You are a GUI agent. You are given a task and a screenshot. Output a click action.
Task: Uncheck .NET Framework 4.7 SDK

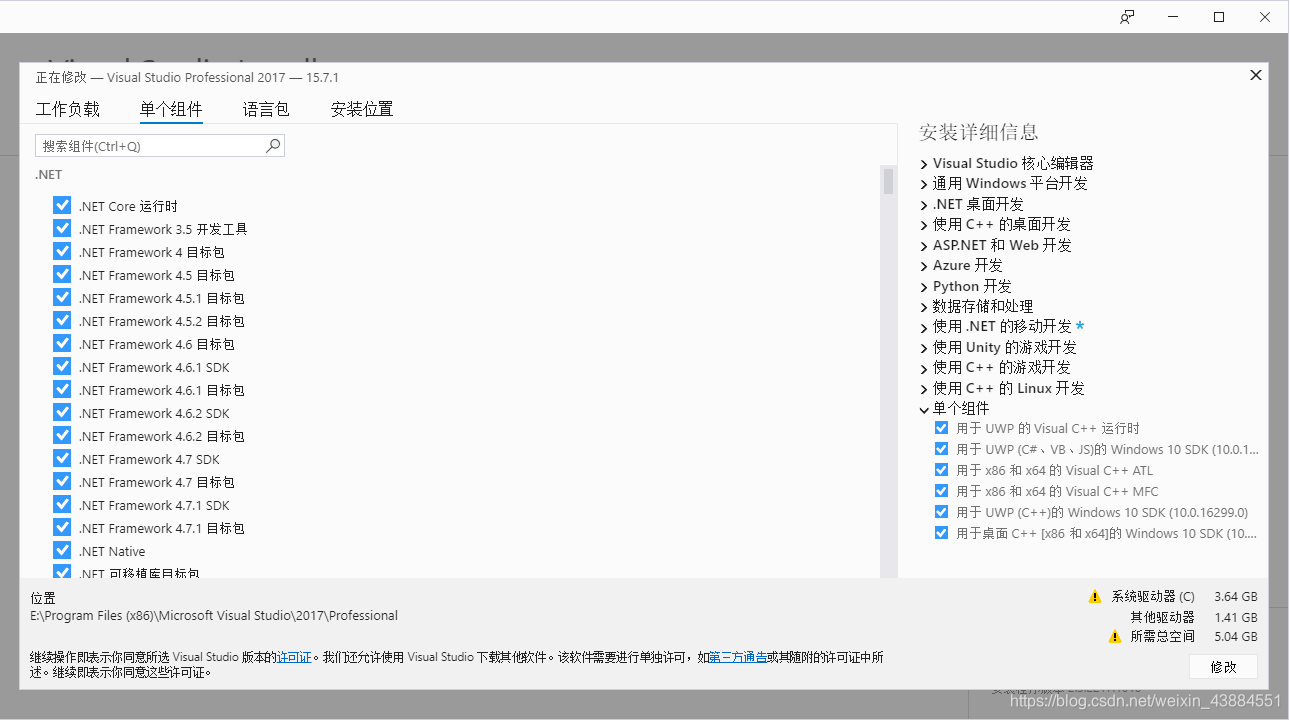click(x=62, y=459)
